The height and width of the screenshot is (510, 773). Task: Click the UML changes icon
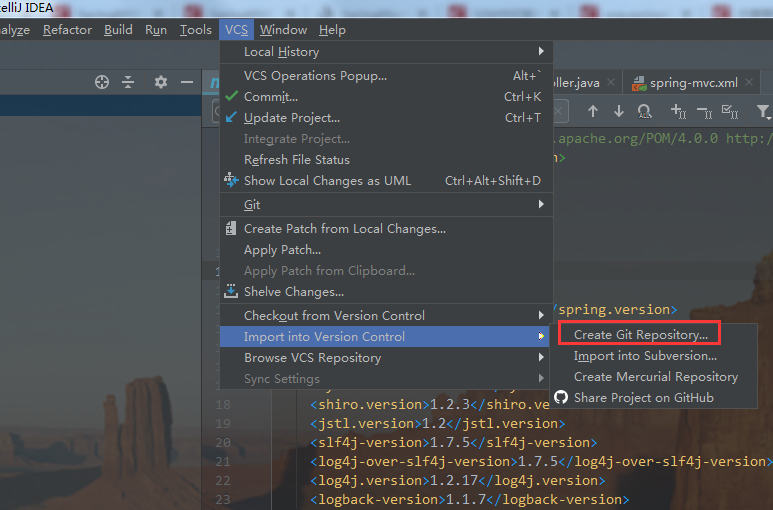(231, 180)
